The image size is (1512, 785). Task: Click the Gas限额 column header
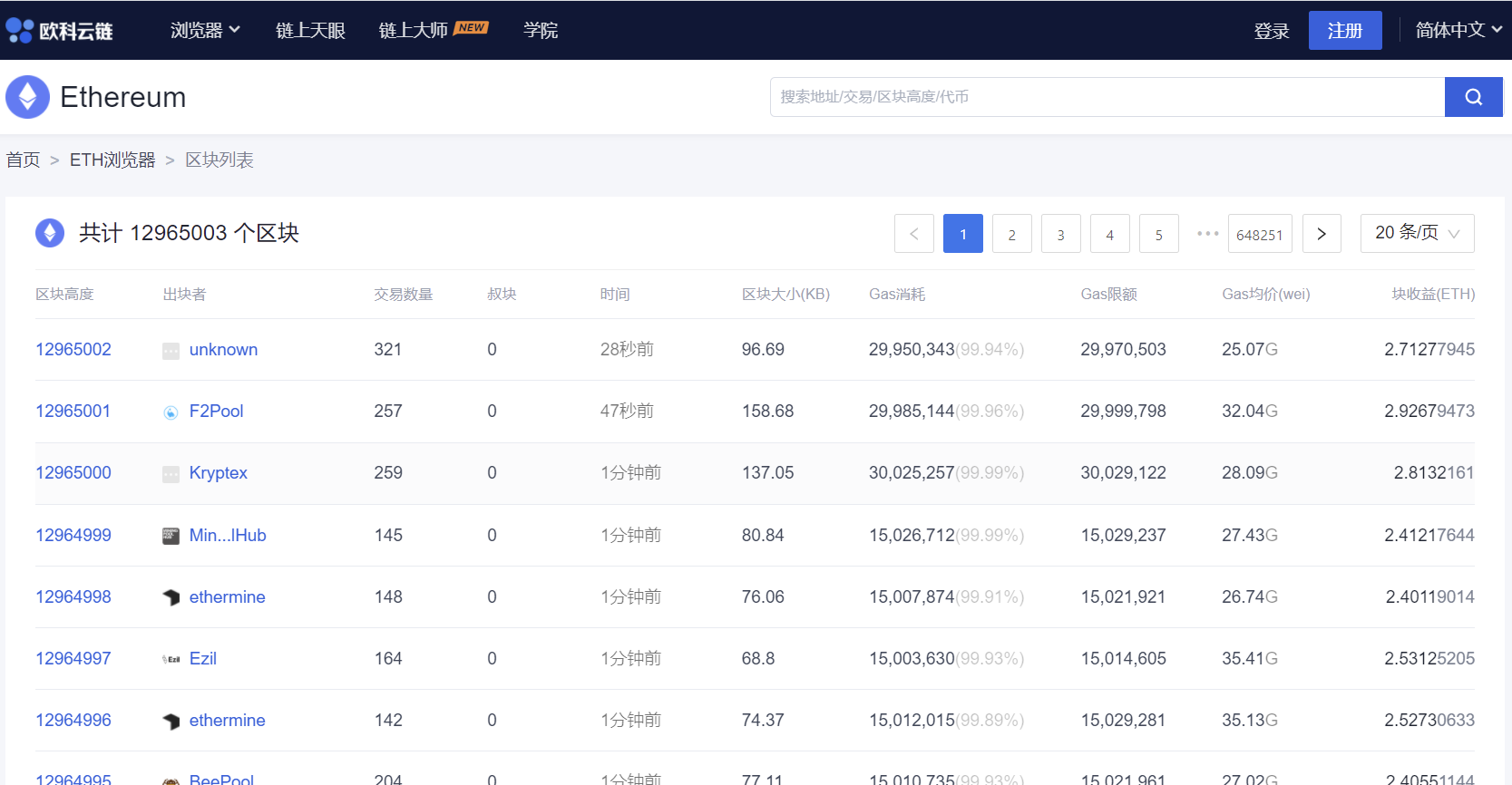click(x=1108, y=294)
